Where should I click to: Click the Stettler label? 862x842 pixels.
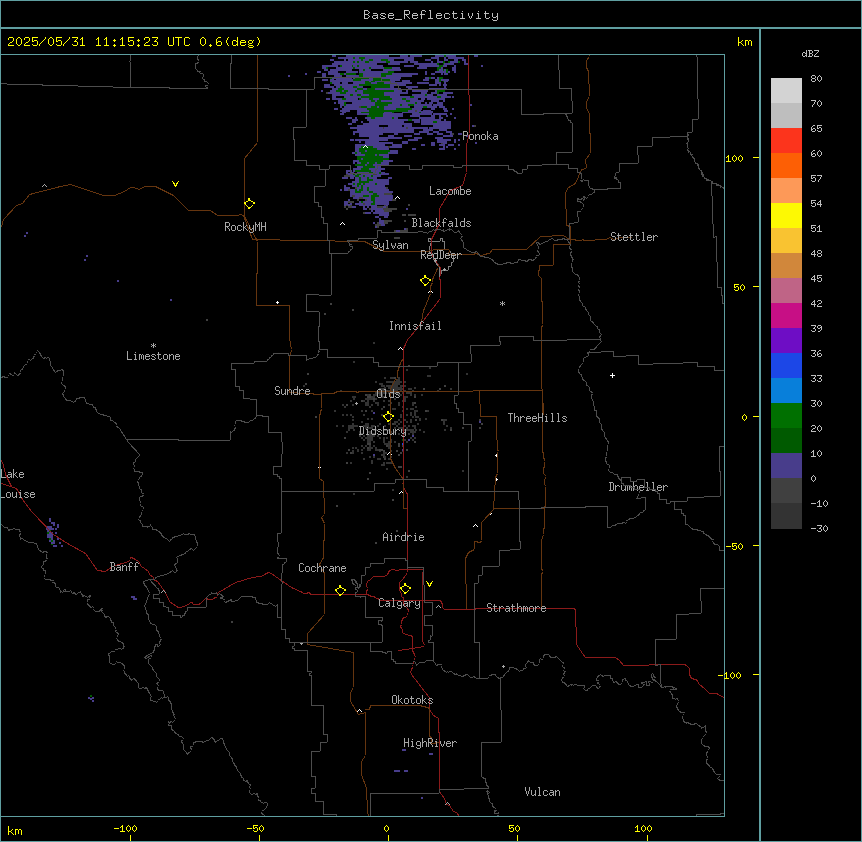pos(634,237)
